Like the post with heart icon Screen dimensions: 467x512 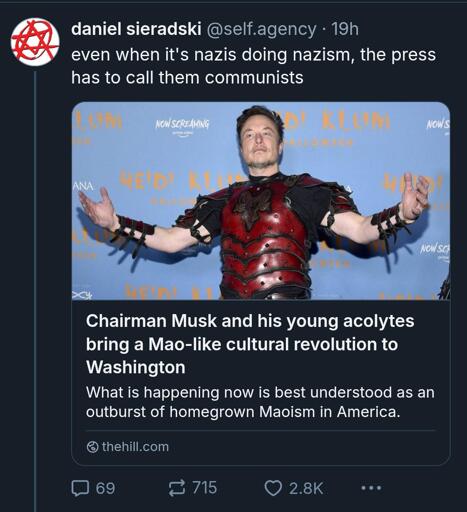[x=273, y=488]
